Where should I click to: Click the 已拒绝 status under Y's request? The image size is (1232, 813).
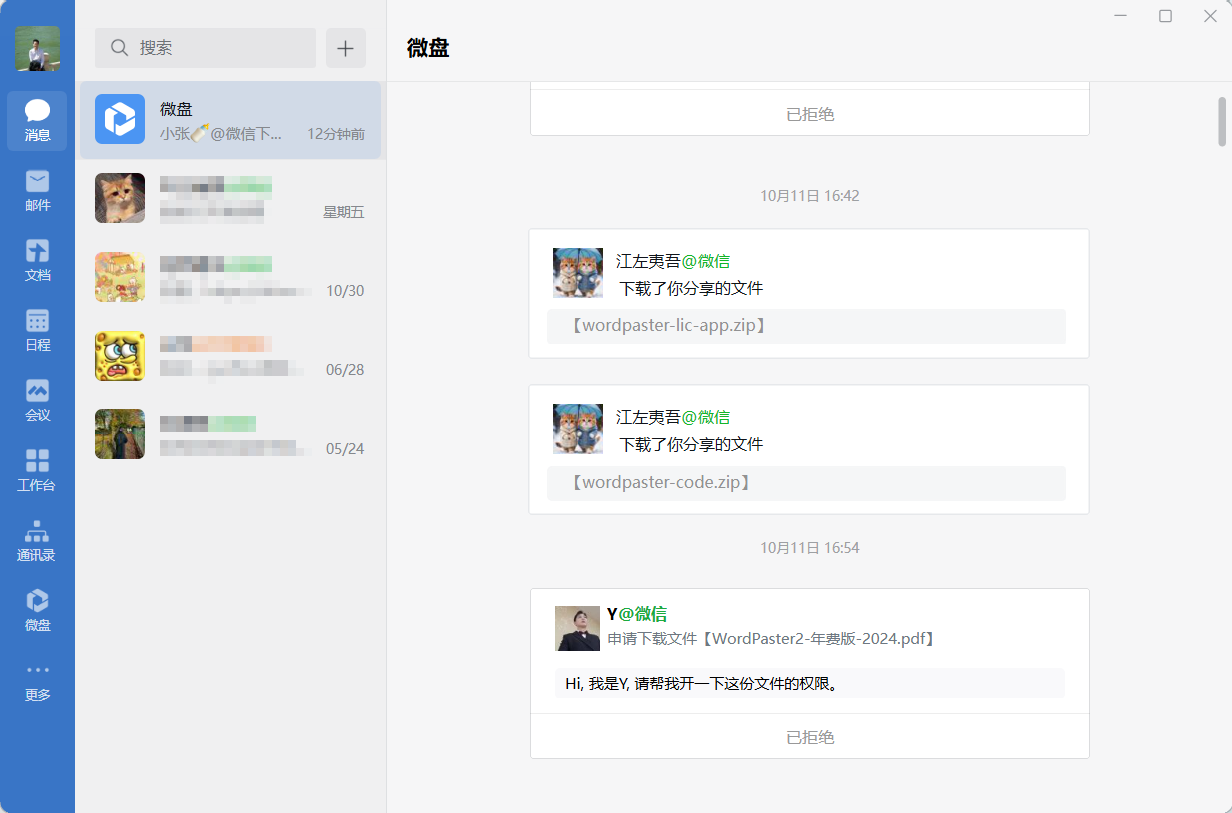[x=810, y=737]
